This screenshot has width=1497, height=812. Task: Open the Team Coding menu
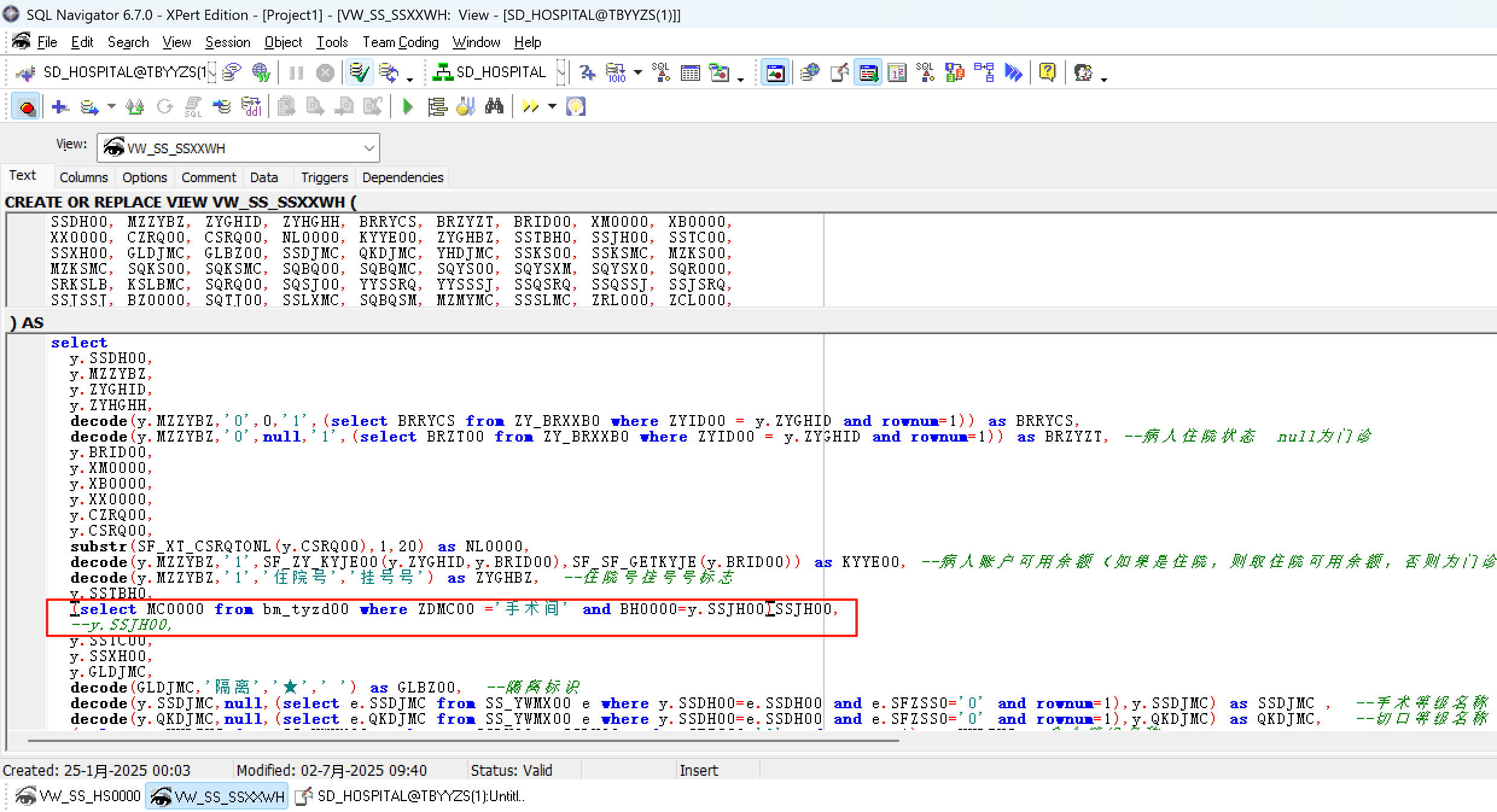[400, 42]
